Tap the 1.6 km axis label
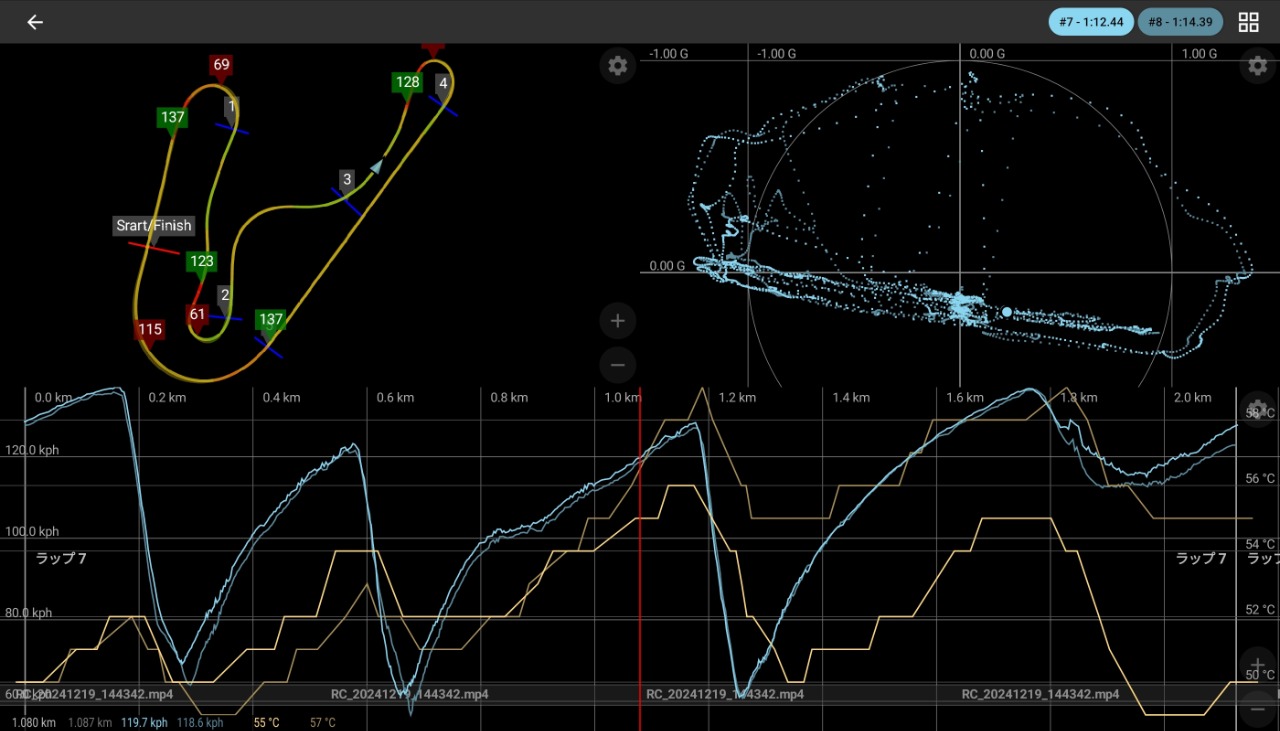The height and width of the screenshot is (731, 1280). coord(965,398)
